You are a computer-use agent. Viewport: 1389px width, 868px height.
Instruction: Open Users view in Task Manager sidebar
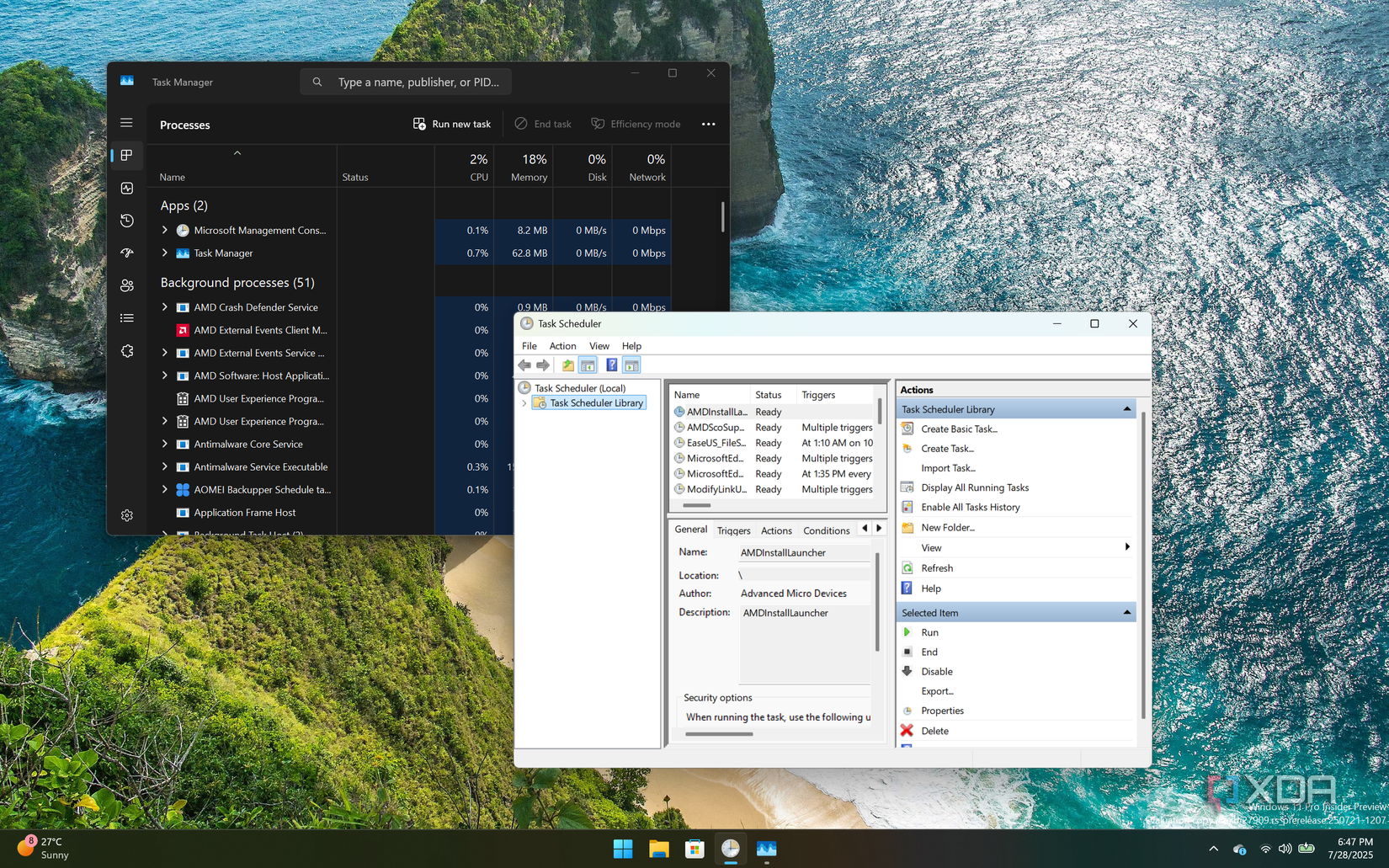click(x=126, y=285)
